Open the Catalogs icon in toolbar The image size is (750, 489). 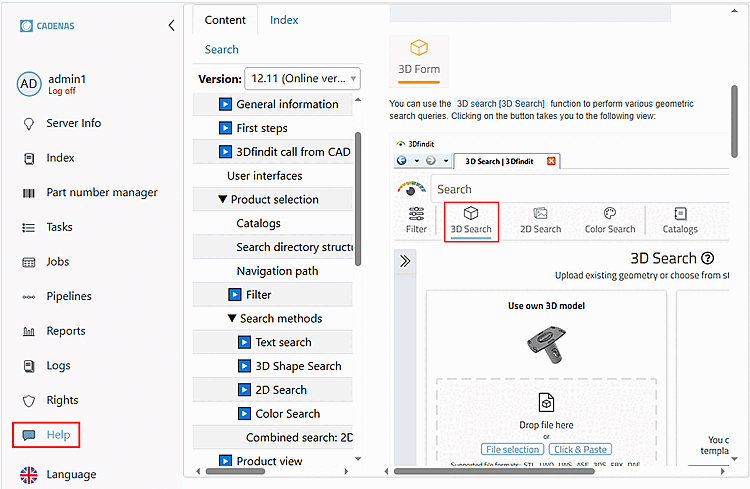[x=680, y=214]
